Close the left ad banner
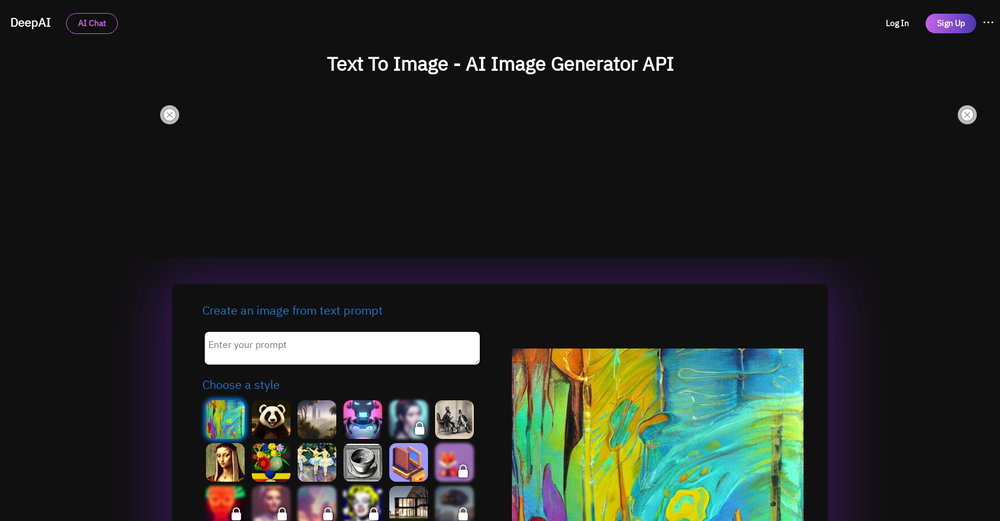Viewport: 1000px width, 521px height. click(170, 115)
